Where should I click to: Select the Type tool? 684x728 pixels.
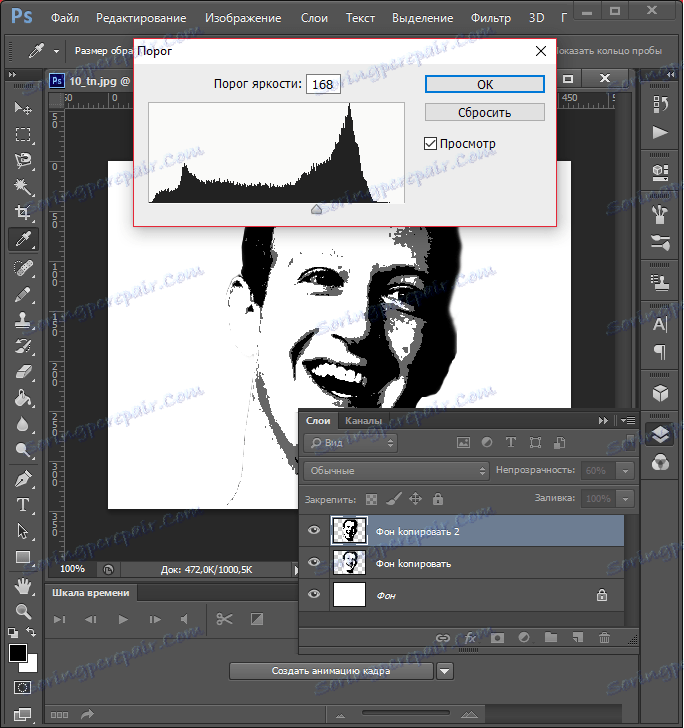pyautogui.click(x=23, y=505)
